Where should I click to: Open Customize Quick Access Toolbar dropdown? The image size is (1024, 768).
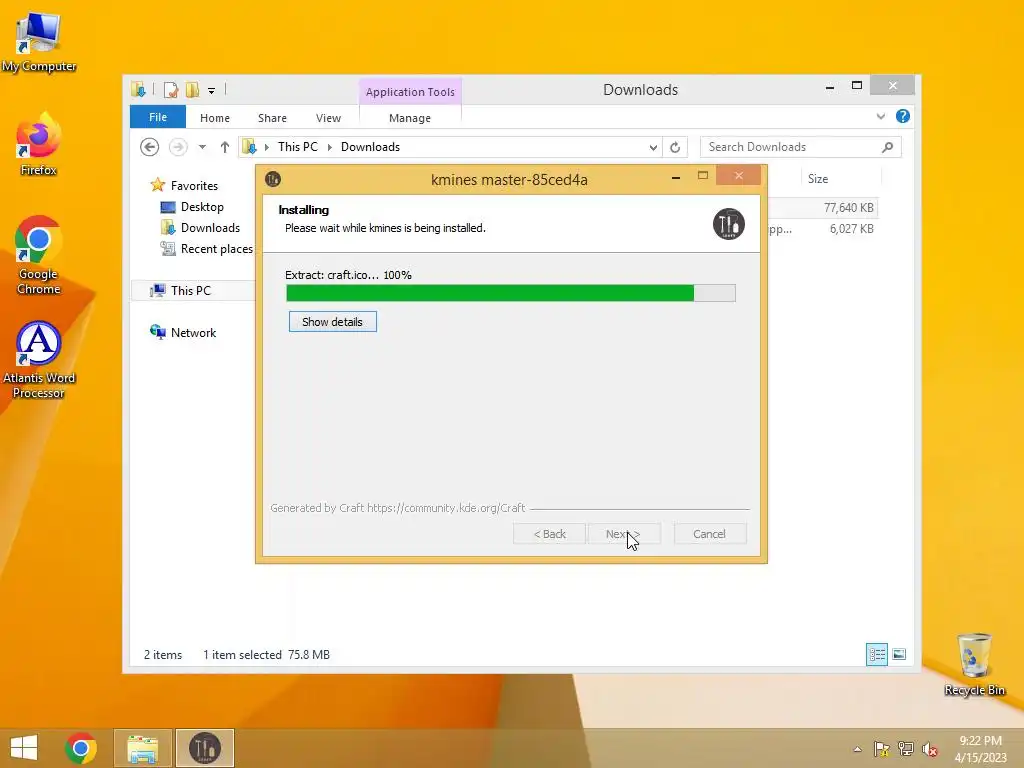tap(212, 91)
